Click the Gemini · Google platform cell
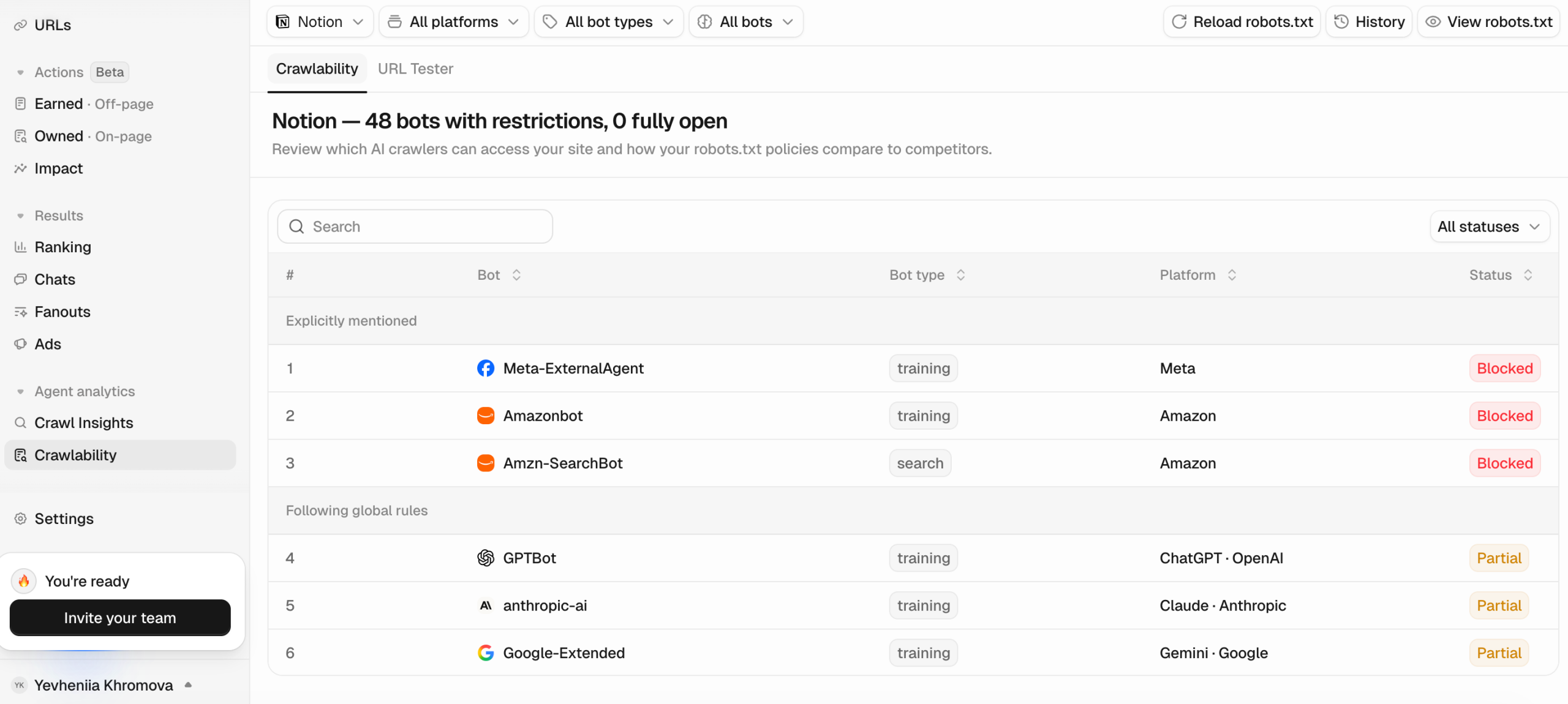This screenshot has height=704, width=1568. (1213, 653)
